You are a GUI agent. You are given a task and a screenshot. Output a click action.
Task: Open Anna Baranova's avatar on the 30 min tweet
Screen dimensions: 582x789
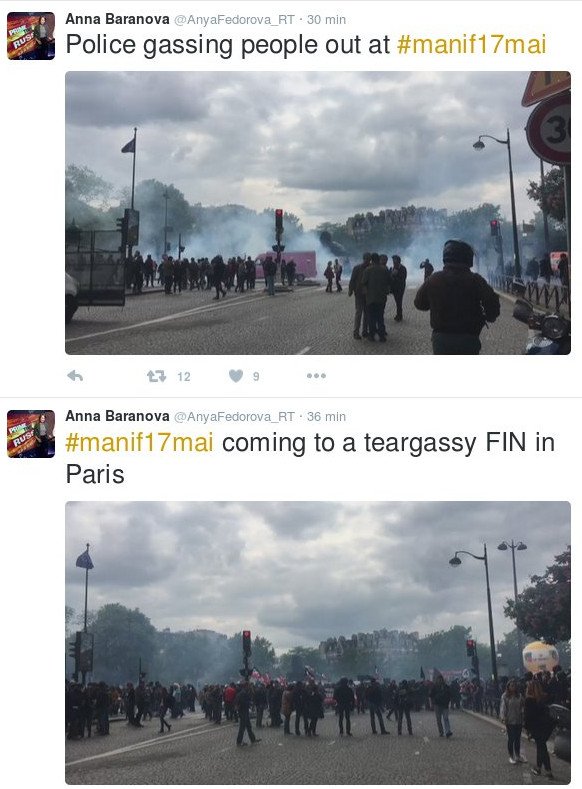(31, 36)
